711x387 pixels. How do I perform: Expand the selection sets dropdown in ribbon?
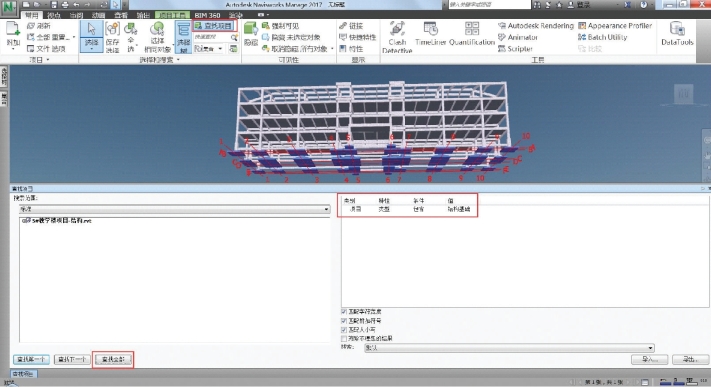(209, 49)
